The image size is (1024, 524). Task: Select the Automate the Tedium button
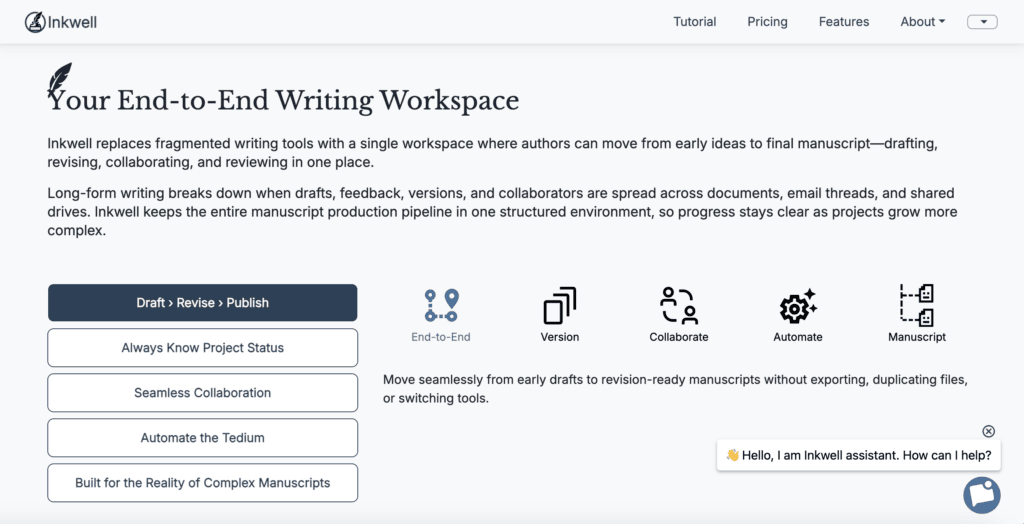coord(202,438)
